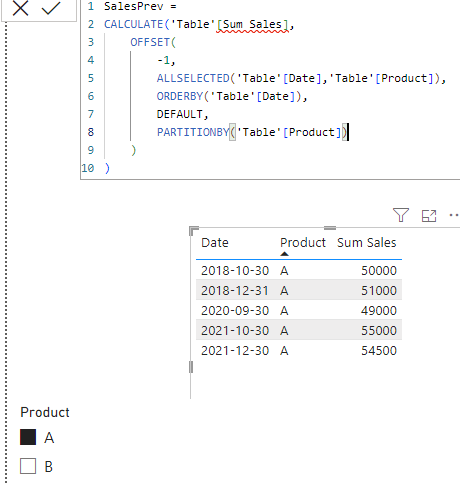The width and height of the screenshot is (460, 484).
Task: Click line number 10 in the editor gutter
Action: click(x=88, y=168)
